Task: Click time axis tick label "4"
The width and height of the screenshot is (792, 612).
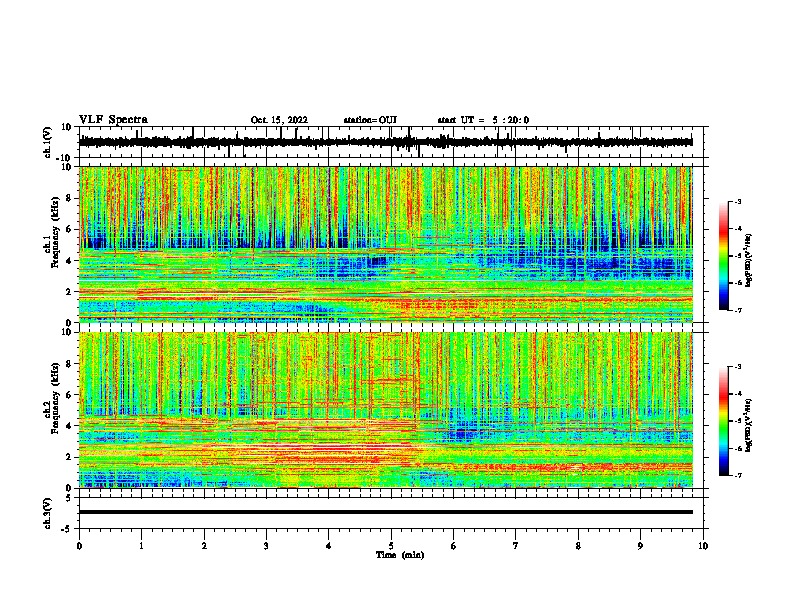Action: click(x=329, y=546)
